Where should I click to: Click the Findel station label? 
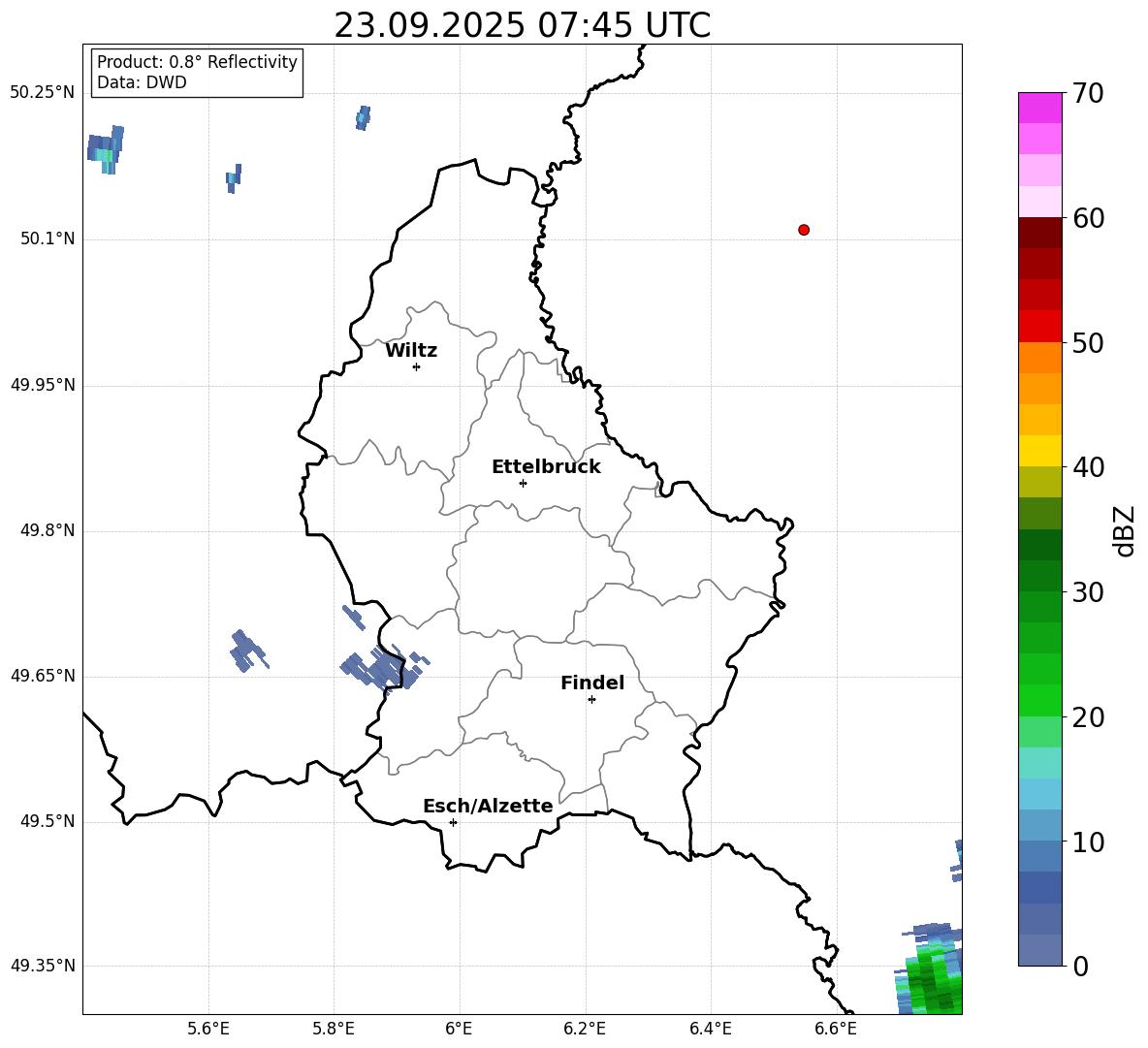[x=592, y=683]
